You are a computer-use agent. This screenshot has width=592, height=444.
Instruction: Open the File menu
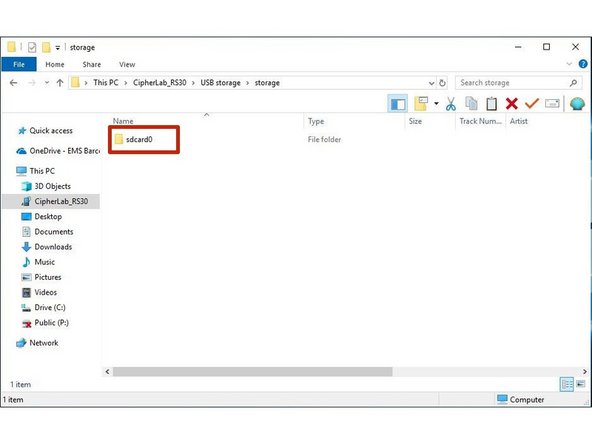click(19, 64)
